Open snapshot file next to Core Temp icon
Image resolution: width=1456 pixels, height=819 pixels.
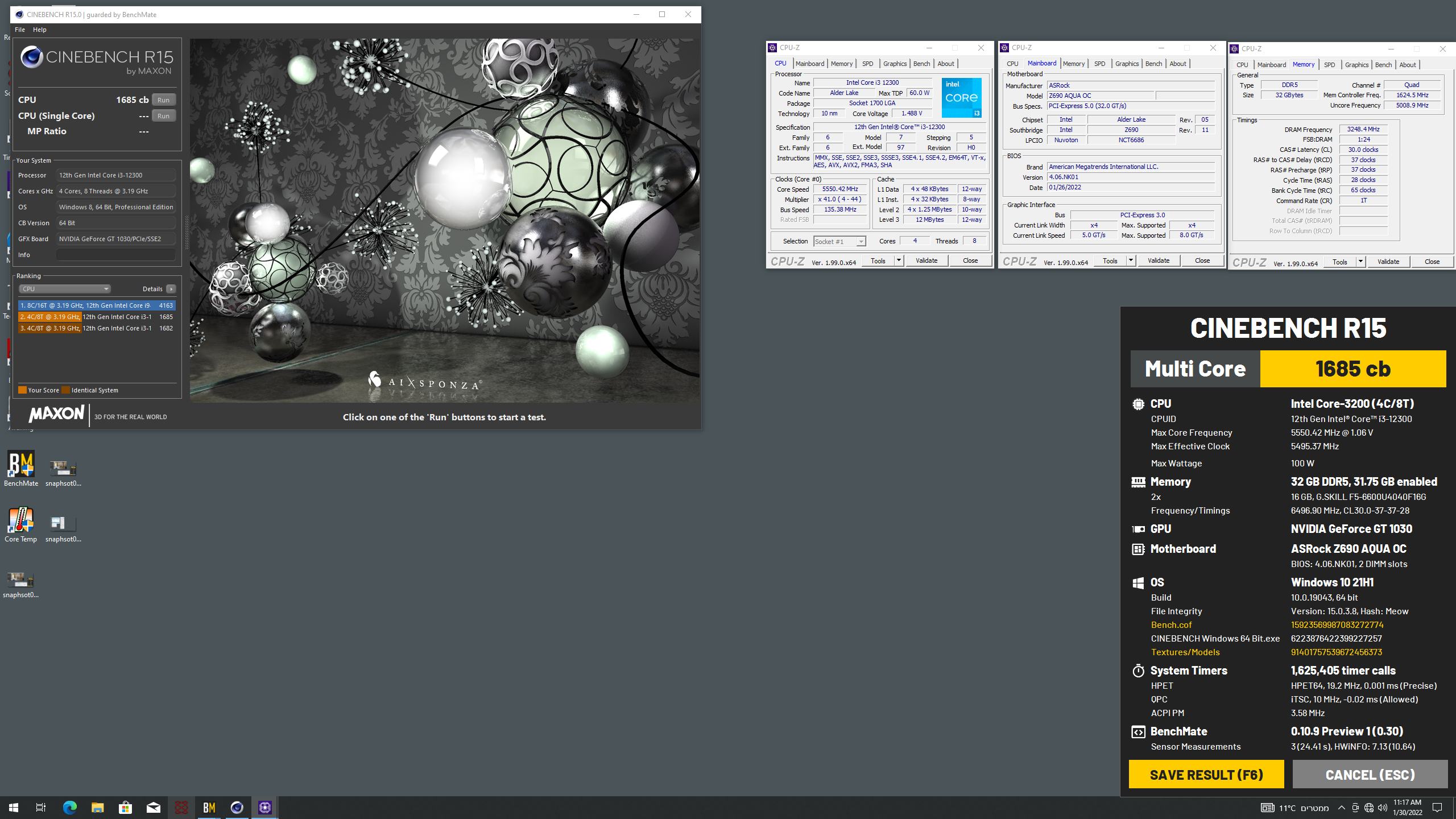point(63,529)
